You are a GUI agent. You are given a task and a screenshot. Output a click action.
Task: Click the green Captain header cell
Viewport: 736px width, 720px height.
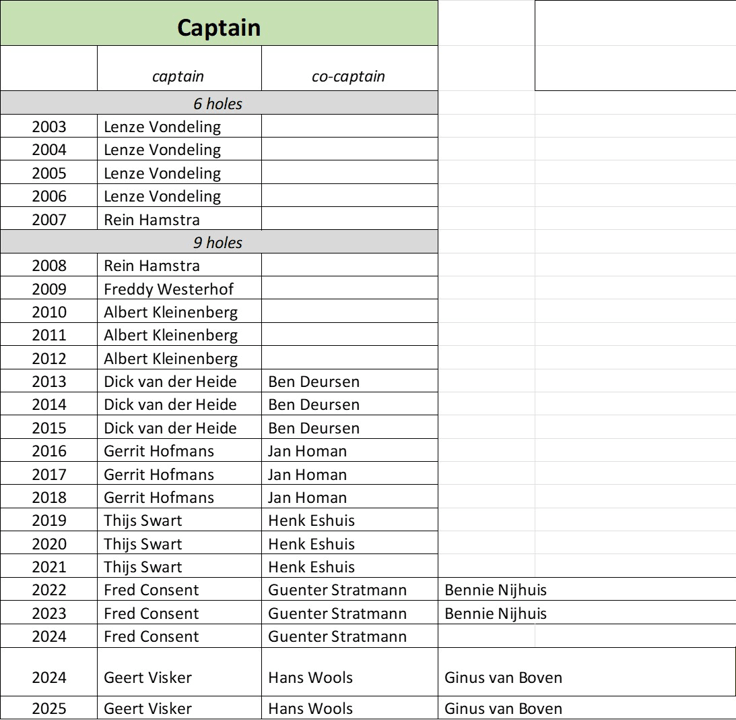[218, 27]
